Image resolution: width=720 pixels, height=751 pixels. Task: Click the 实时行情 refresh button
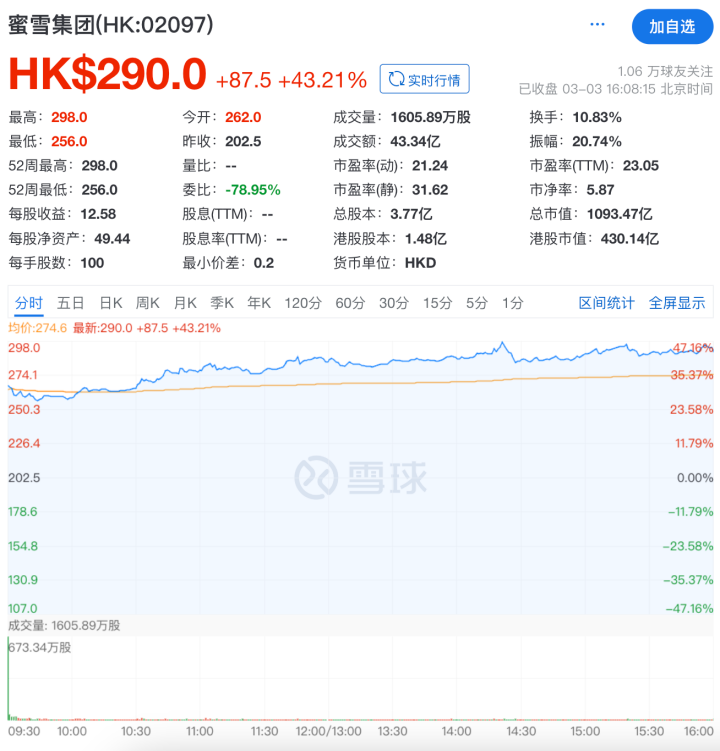(424, 79)
